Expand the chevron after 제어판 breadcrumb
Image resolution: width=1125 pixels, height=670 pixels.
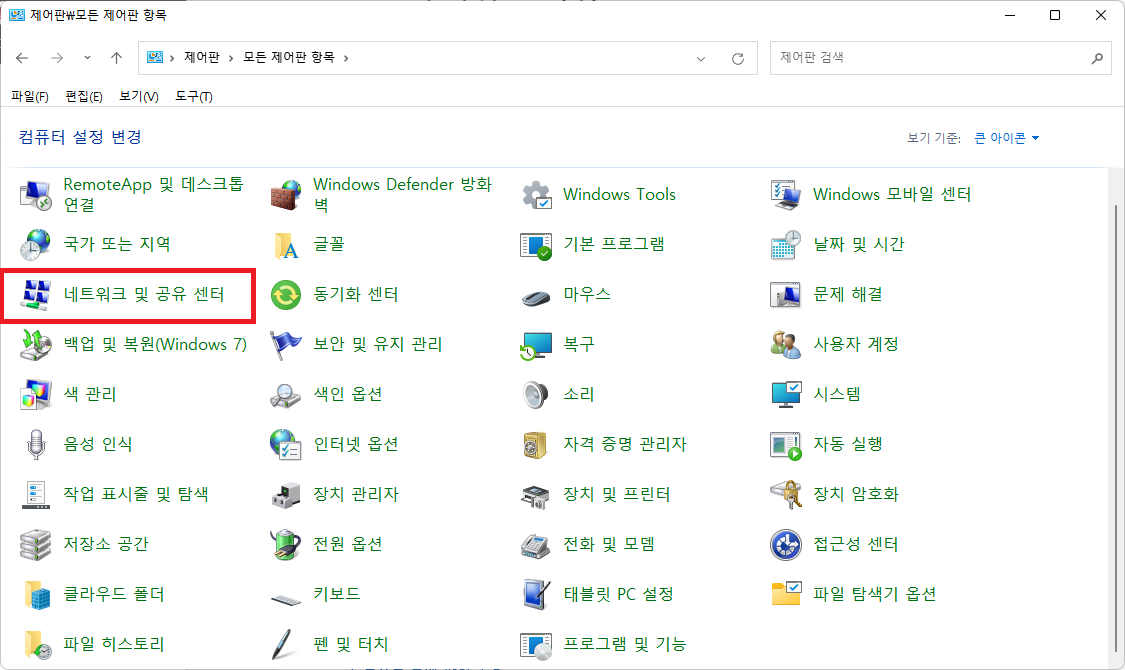[x=231, y=58]
